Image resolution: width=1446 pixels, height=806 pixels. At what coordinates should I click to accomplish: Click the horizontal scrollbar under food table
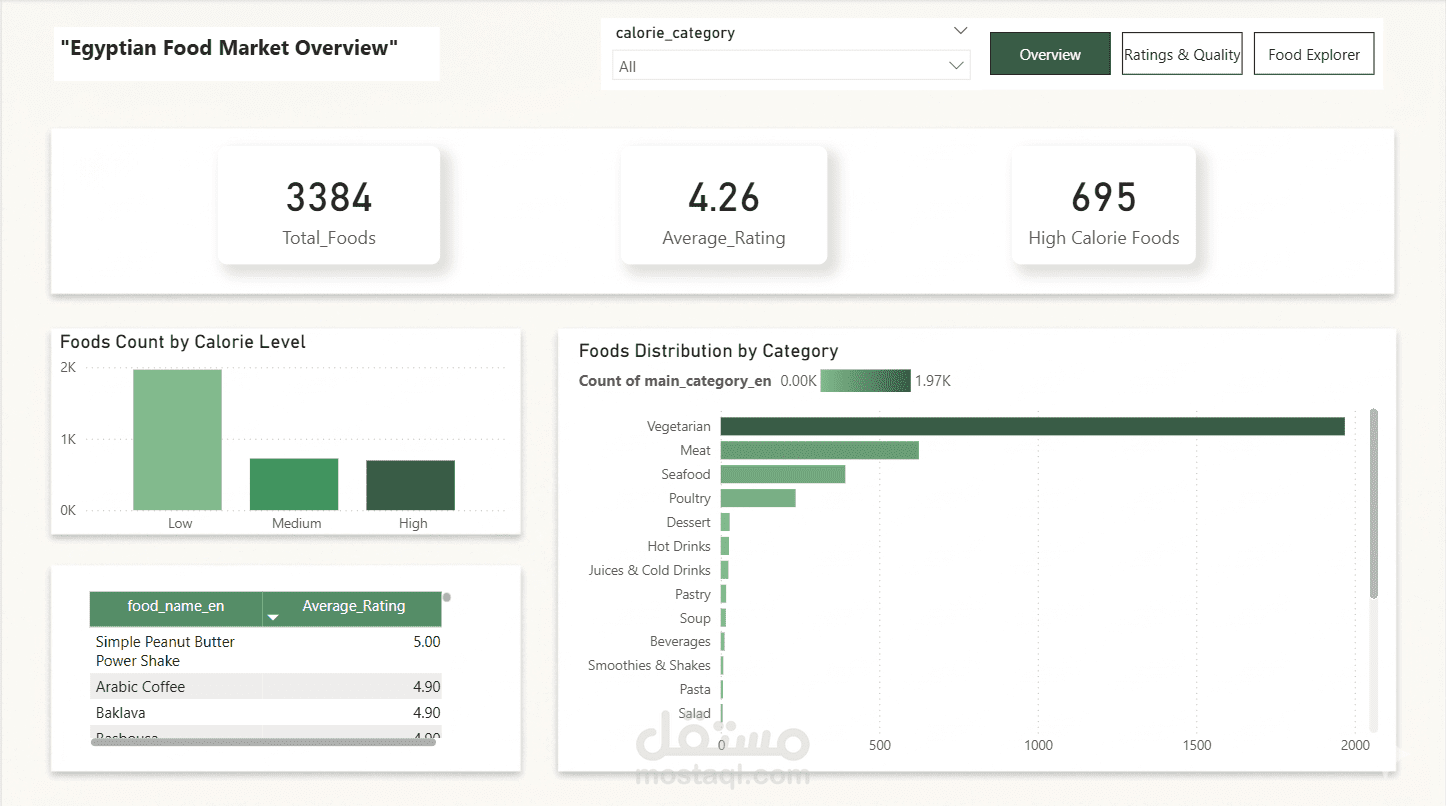(x=263, y=742)
